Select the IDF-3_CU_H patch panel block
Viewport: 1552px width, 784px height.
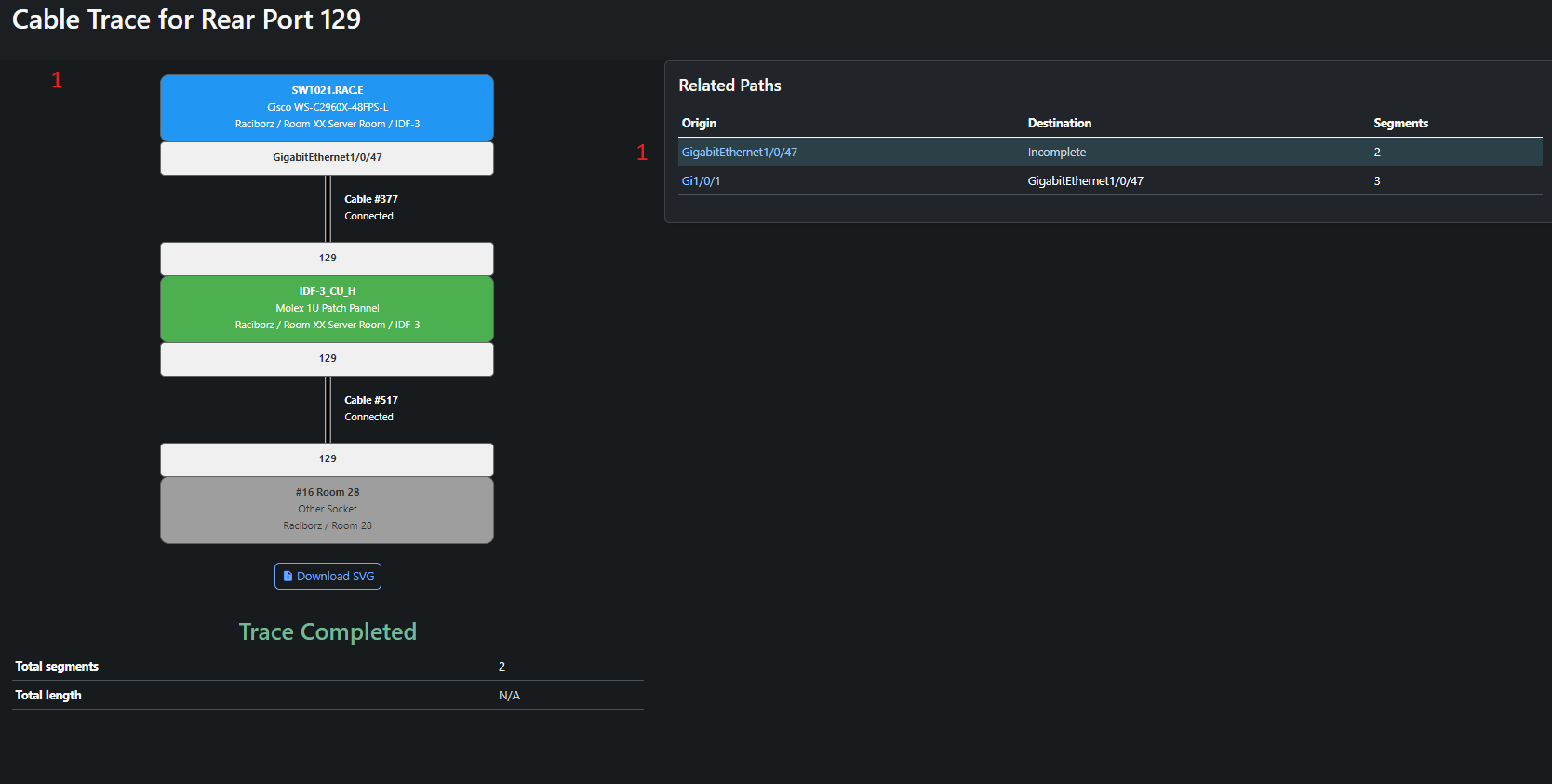click(327, 309)
